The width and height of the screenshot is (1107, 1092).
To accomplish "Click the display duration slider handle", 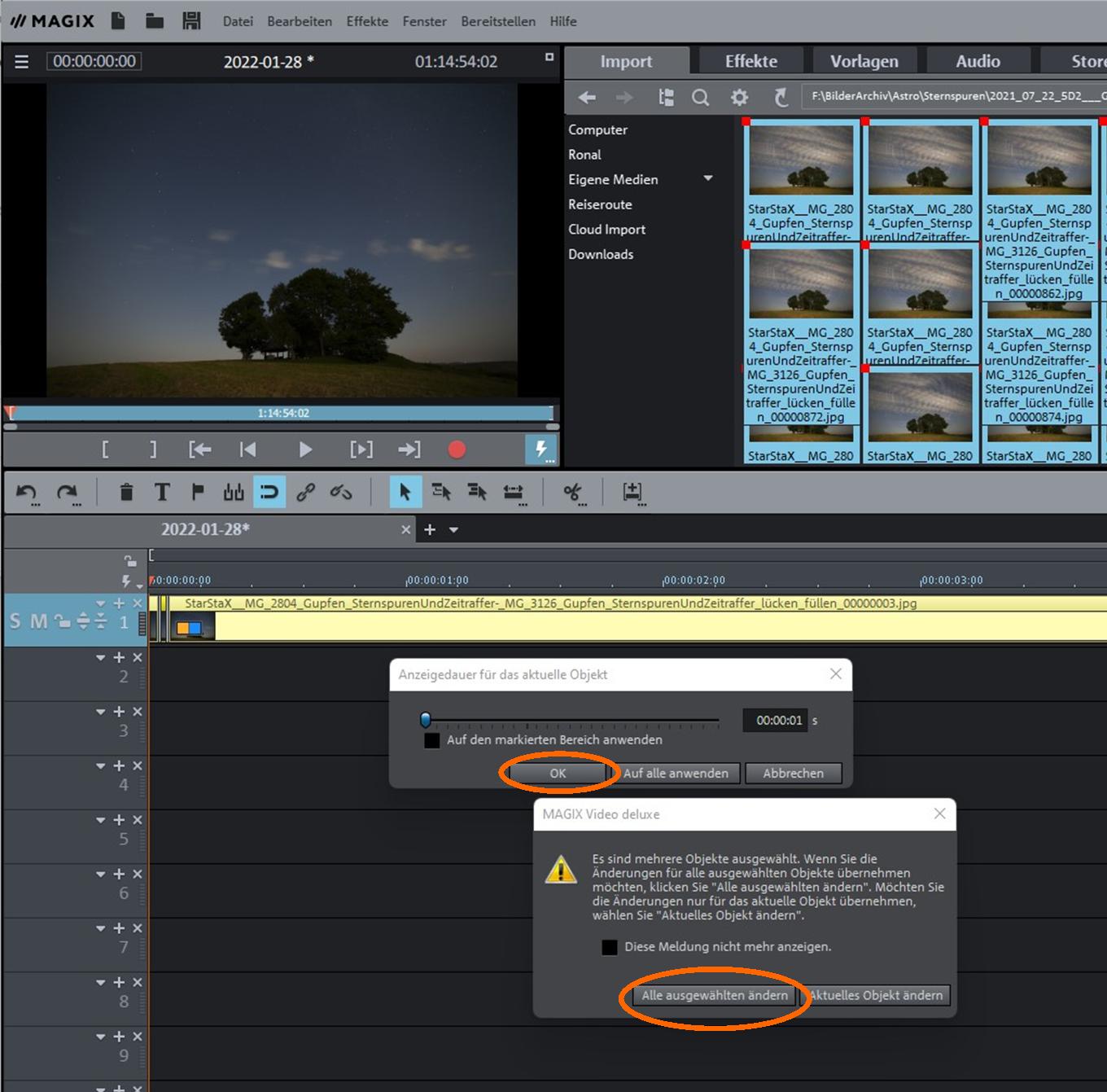I will click(425, 720).
